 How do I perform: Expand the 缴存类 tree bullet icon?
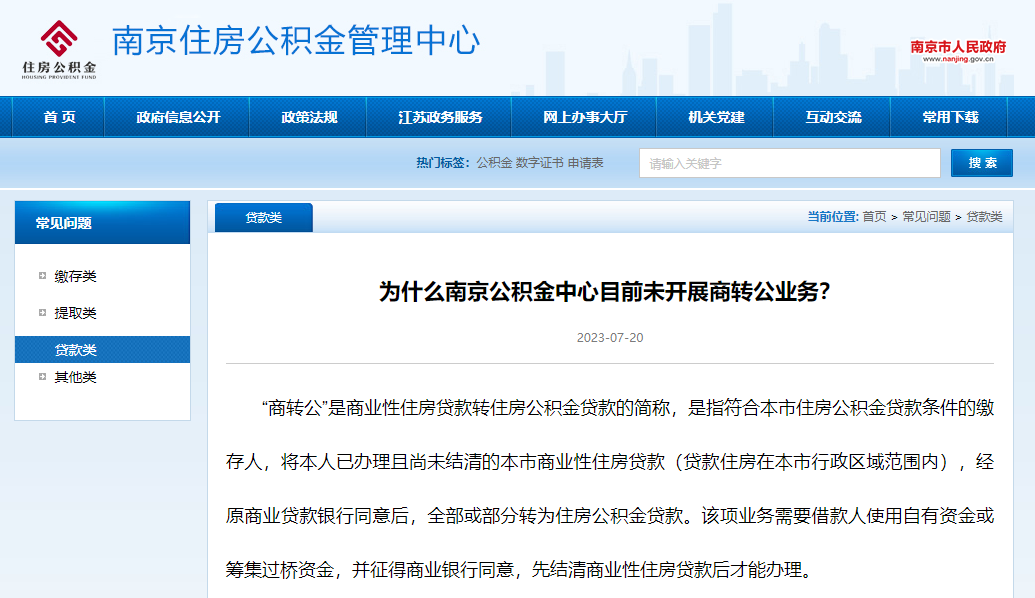[x=42, y=276]
